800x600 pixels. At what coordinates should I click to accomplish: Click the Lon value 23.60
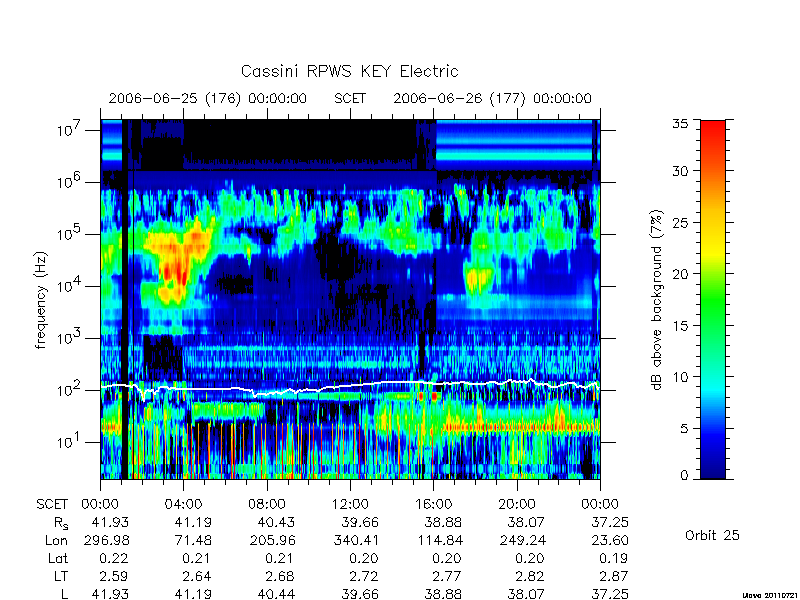point(609,540)
